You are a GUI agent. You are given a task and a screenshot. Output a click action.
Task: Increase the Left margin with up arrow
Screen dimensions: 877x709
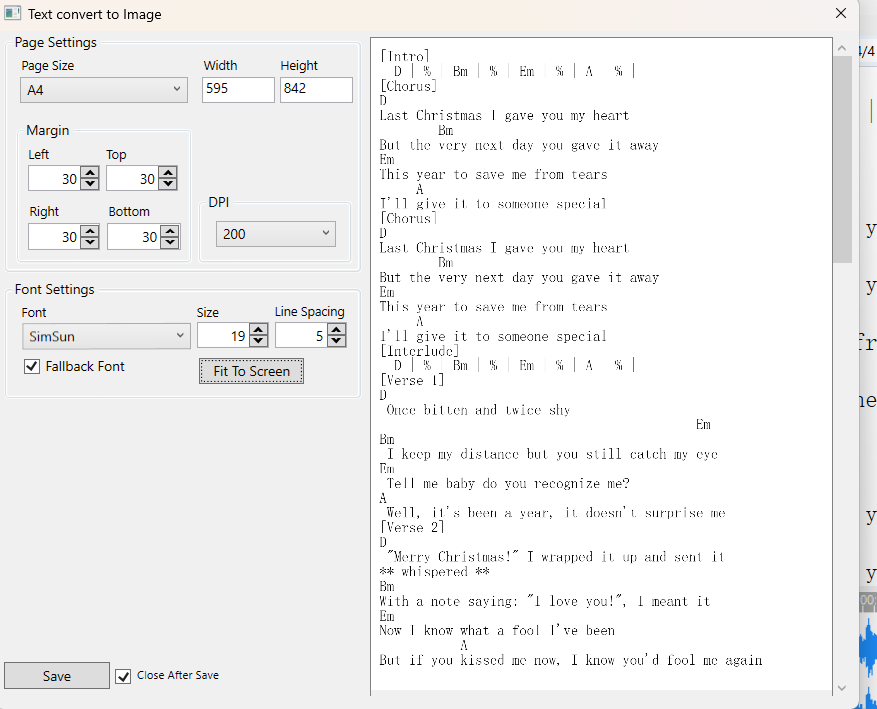[x=90, y=172]
